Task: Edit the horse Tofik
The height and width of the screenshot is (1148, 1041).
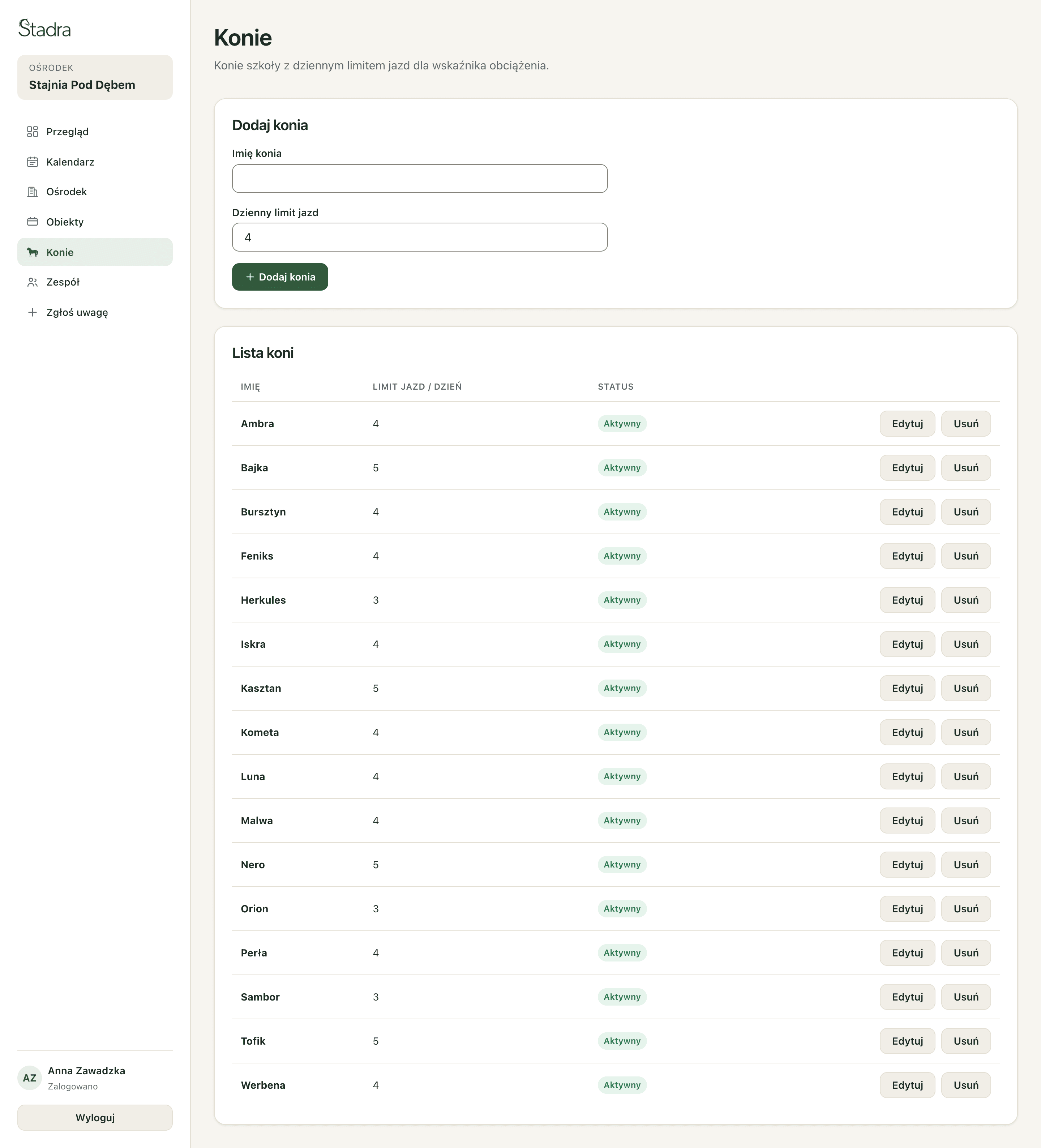Action: click(x=907, y=1041)
